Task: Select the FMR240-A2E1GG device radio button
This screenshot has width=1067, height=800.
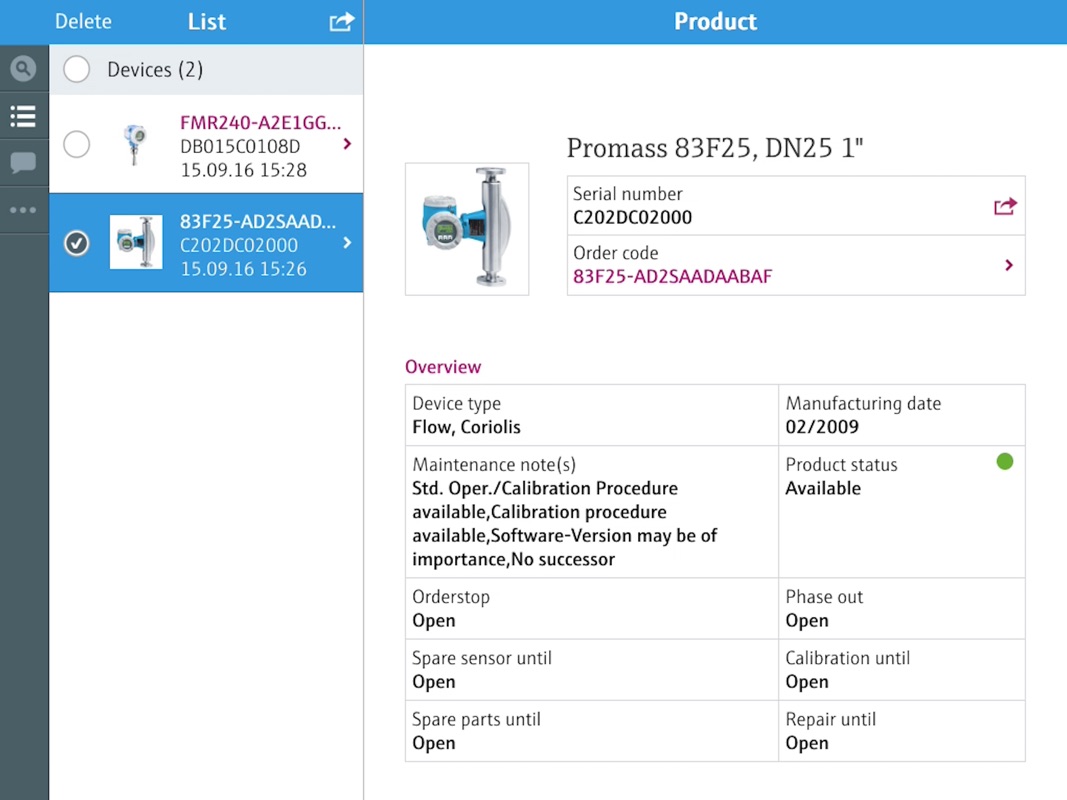Action: point(76,144)
